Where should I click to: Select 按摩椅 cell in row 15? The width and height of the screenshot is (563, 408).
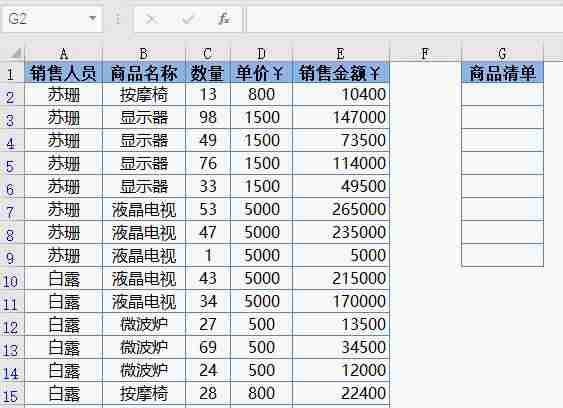144,393
